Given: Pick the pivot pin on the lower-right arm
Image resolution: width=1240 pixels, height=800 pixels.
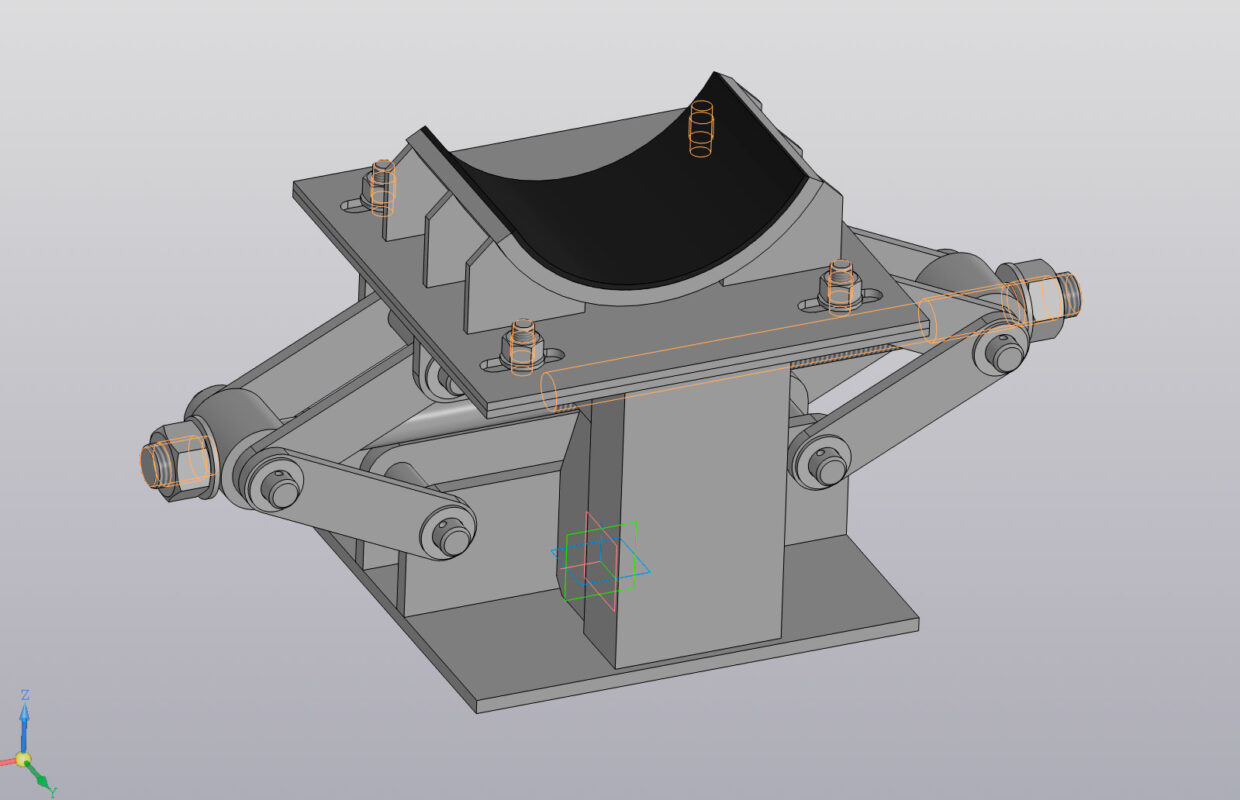Looking at the screenshot, I should [828, 462].
